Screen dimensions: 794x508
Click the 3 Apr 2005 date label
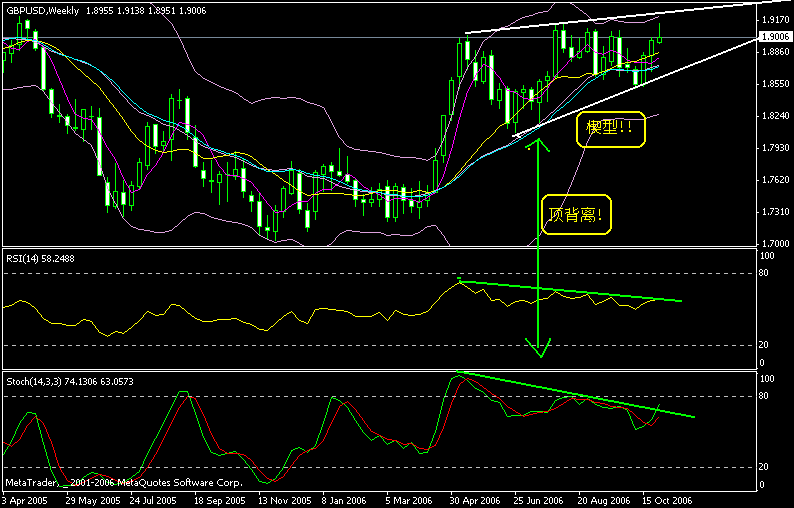coord(24,501)
